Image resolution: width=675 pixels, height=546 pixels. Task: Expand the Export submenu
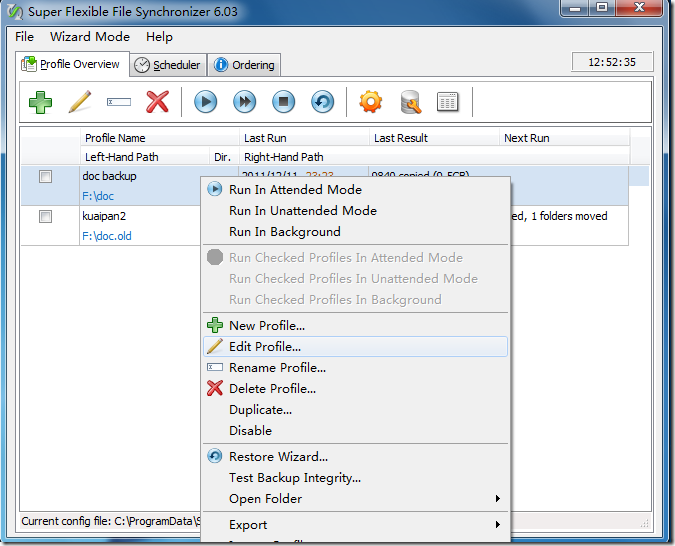click(356, 525)
